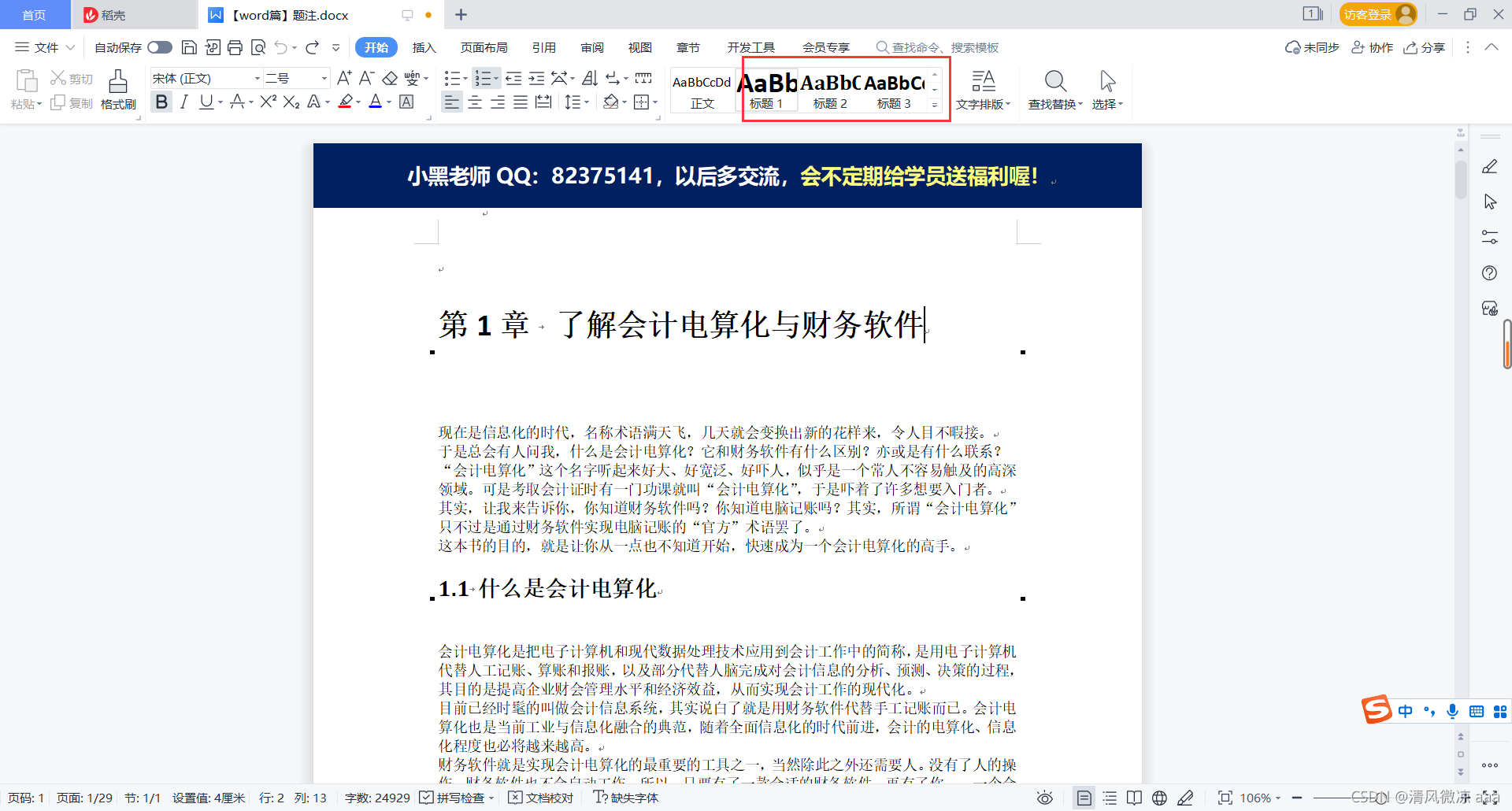Viewport: 1512px width, 811px height.
Task: Toggle numbered list formatting
Action: point(484,78)
